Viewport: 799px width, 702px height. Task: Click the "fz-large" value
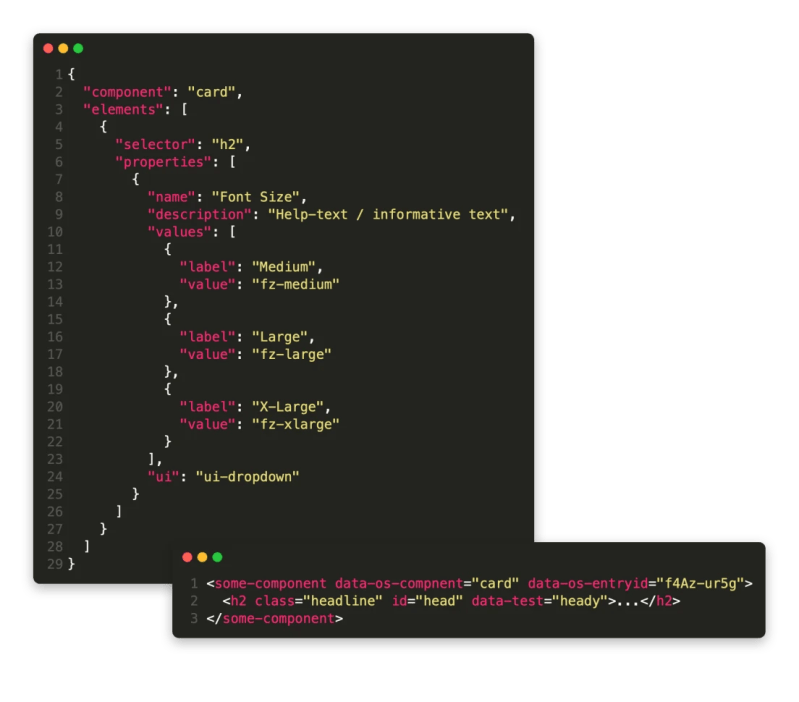pyautogui.click(x=291, y=355)
